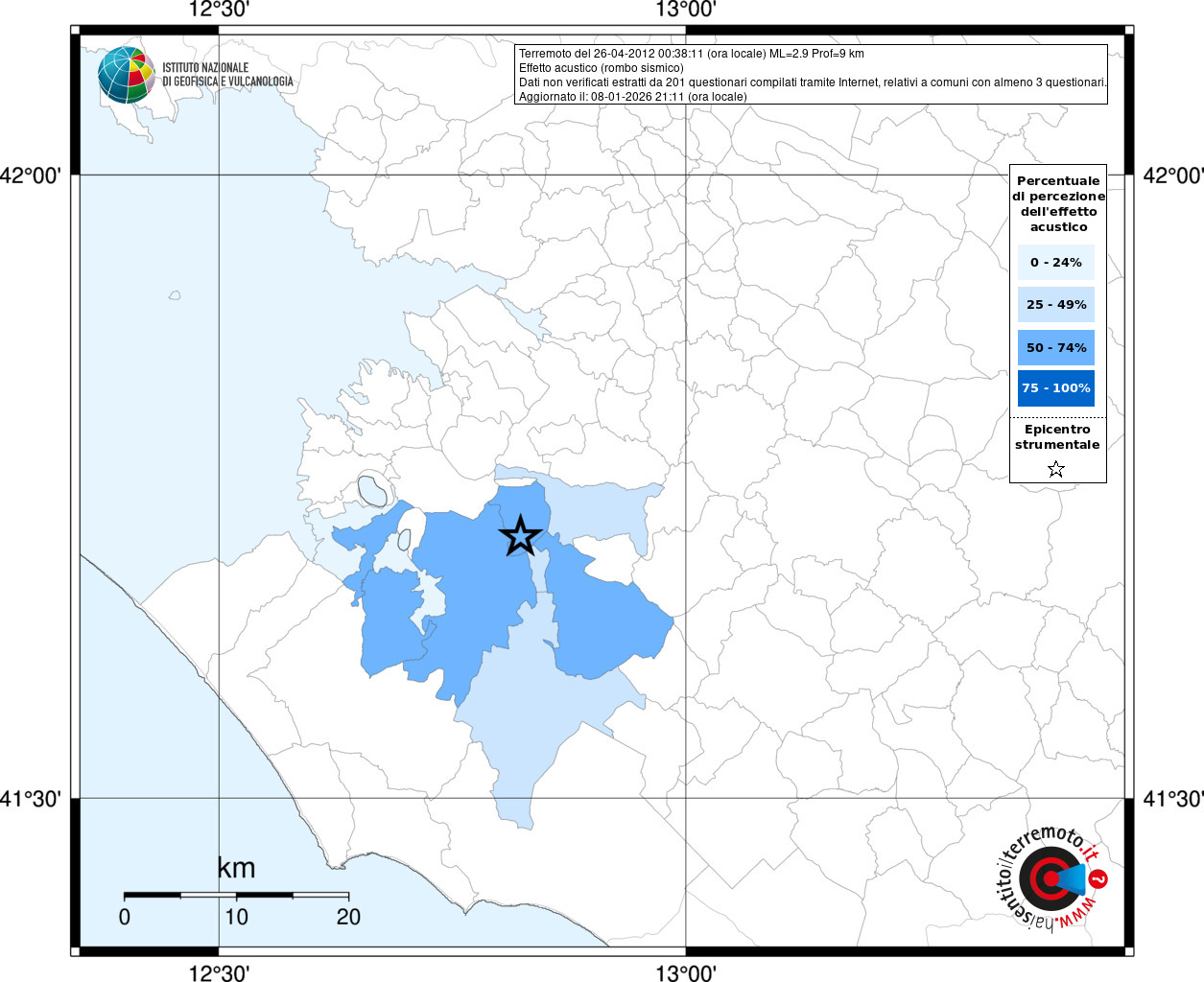Viewport: 1204px width, 982px height.
Task: Click the Effetto acustico (rombo sismico) text
Action: click(x=602, y=68)
